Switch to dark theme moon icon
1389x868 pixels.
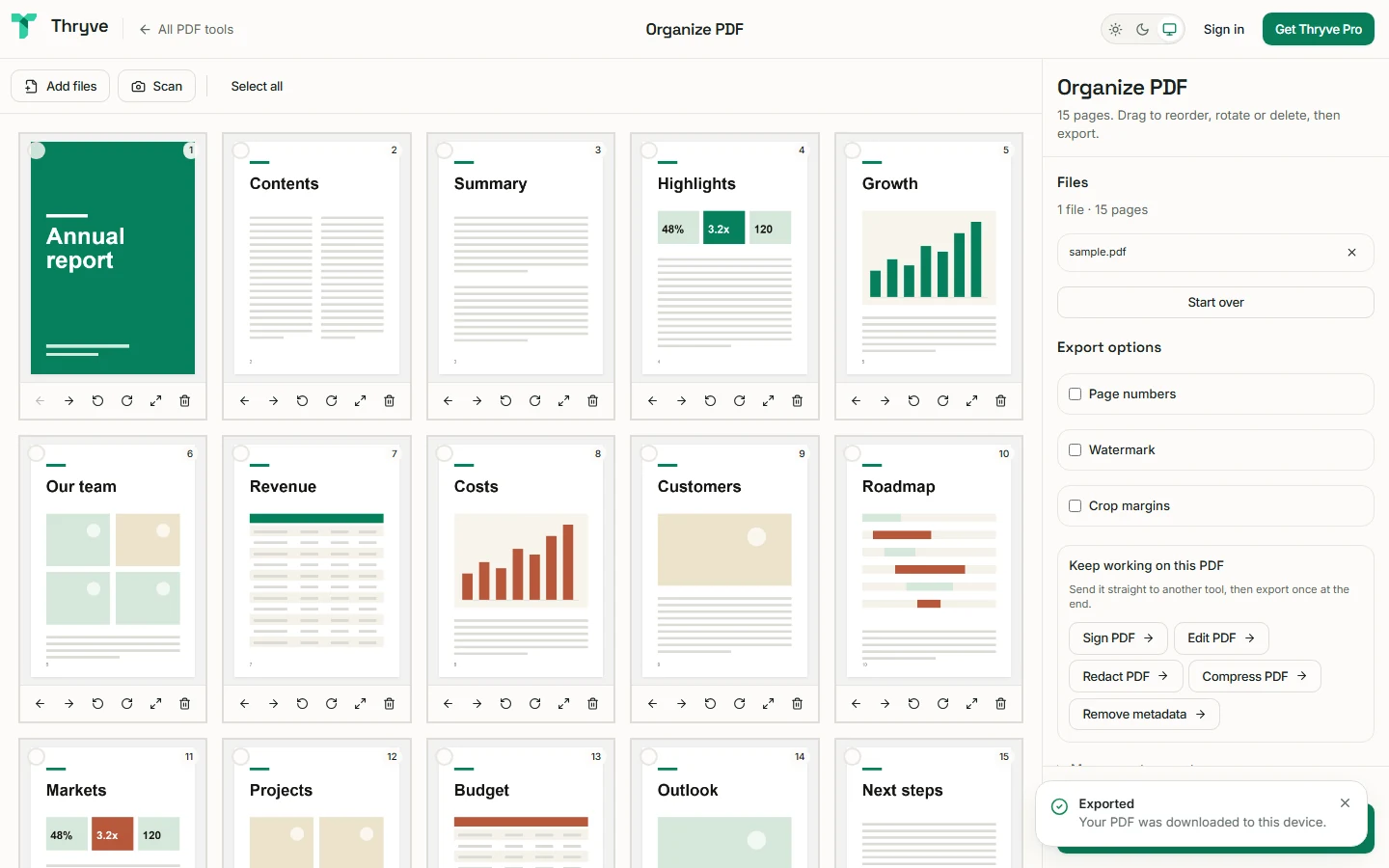[x=1143, y=30]
